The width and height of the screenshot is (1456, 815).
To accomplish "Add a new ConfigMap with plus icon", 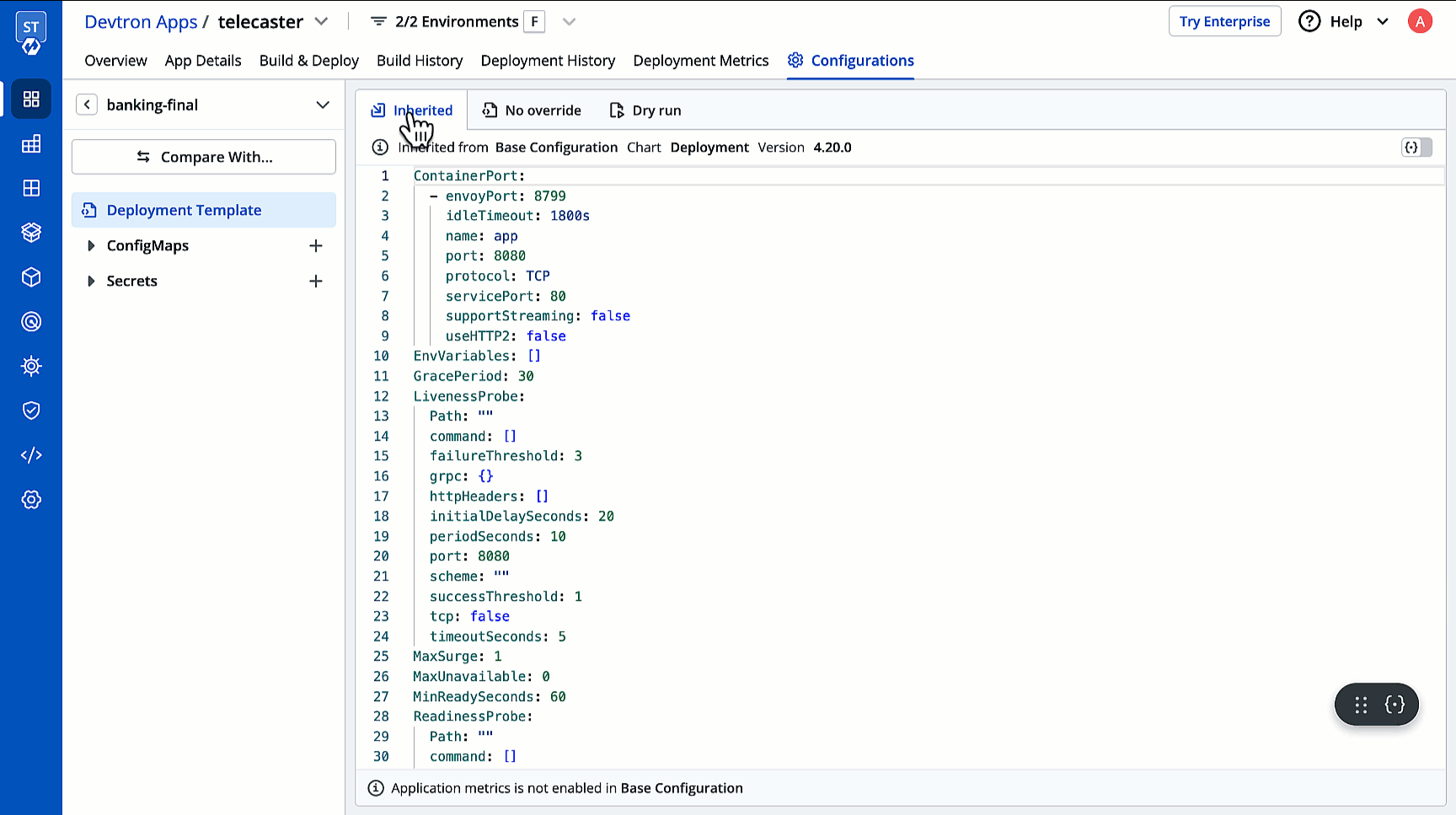I will tap(316, 246).
